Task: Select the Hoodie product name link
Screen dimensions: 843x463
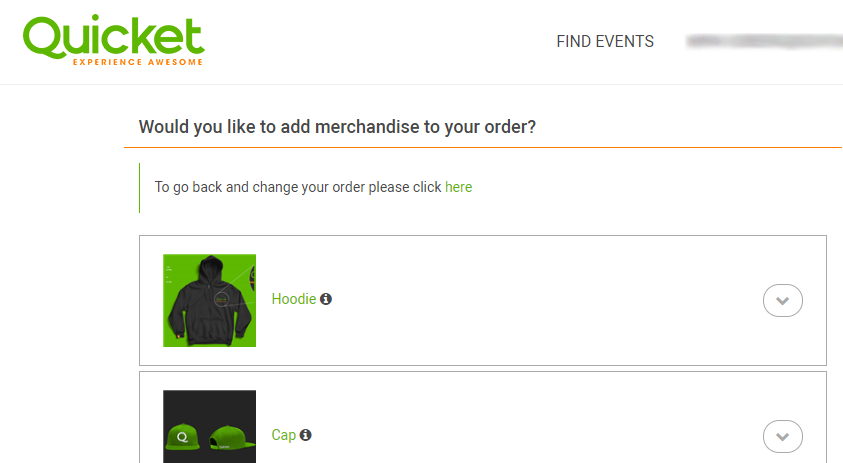Action: [293, 299]
